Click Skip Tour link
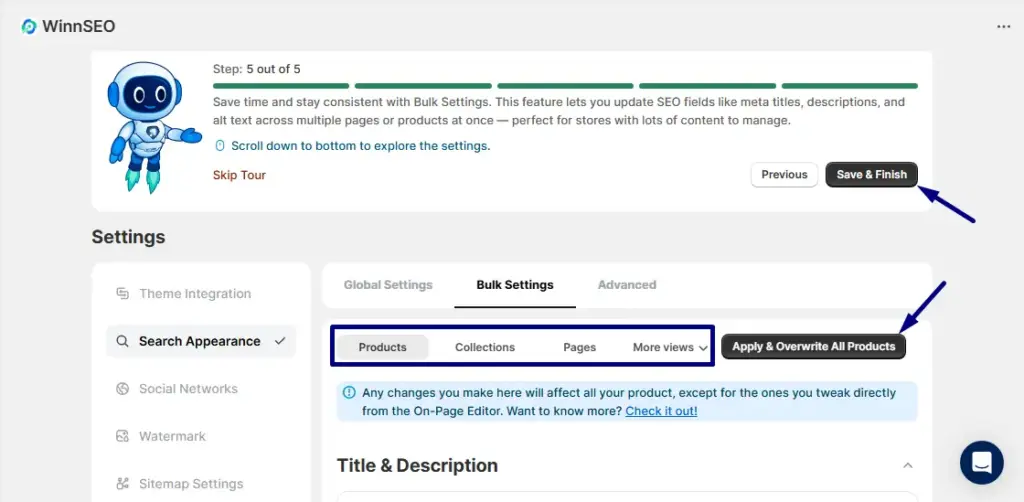 pyautogui.click(x=239, y=175)
